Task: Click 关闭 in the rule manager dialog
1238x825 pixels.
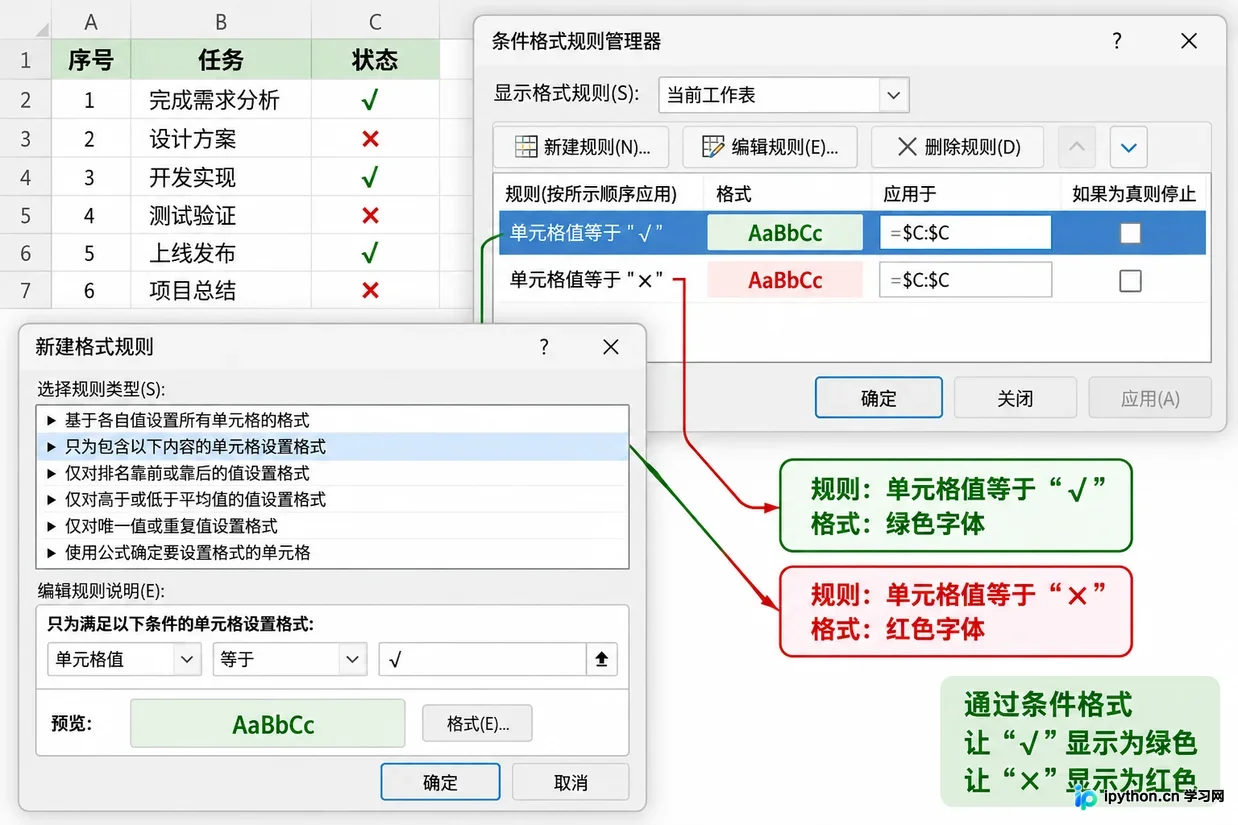Action: (x=1015, y=398)
